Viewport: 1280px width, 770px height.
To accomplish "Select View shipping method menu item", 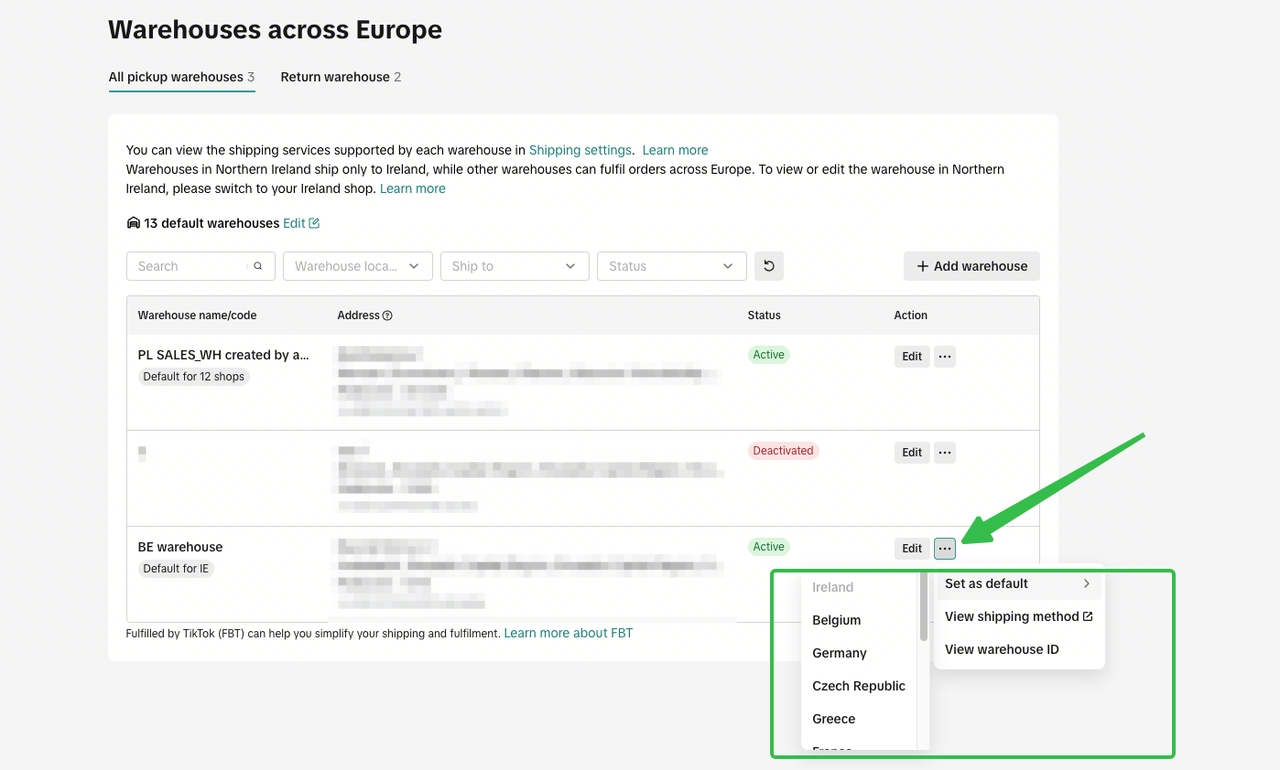I will click(1018, 617).
